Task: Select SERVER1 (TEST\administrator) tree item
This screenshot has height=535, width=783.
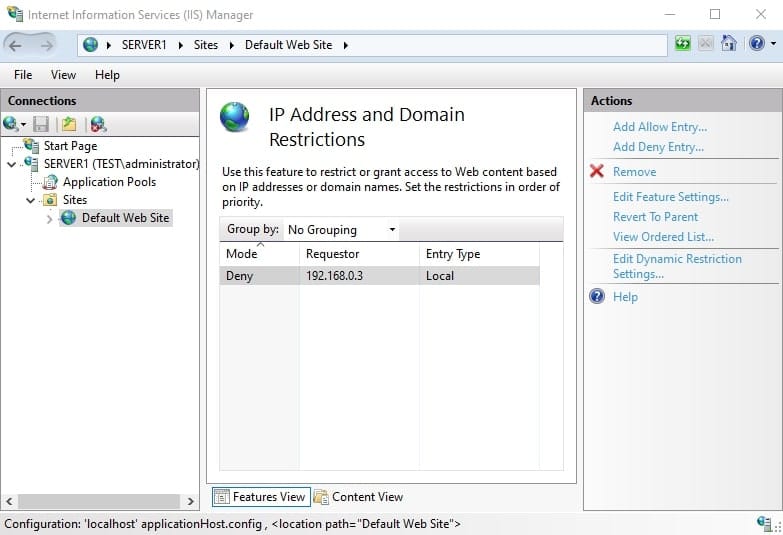Action: pos(121,164)
